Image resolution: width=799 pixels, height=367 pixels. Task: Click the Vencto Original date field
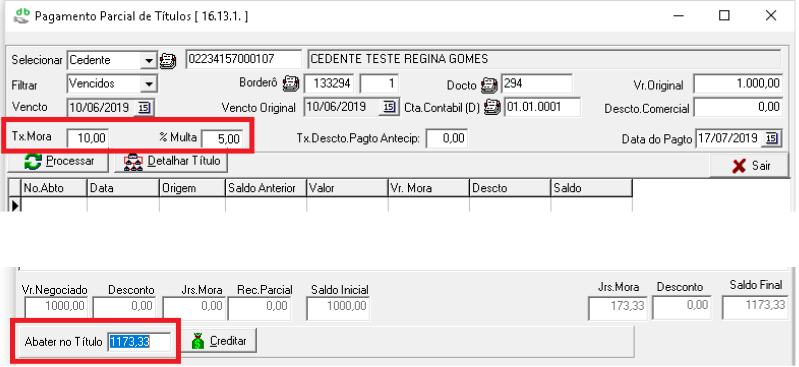(342, 107)
